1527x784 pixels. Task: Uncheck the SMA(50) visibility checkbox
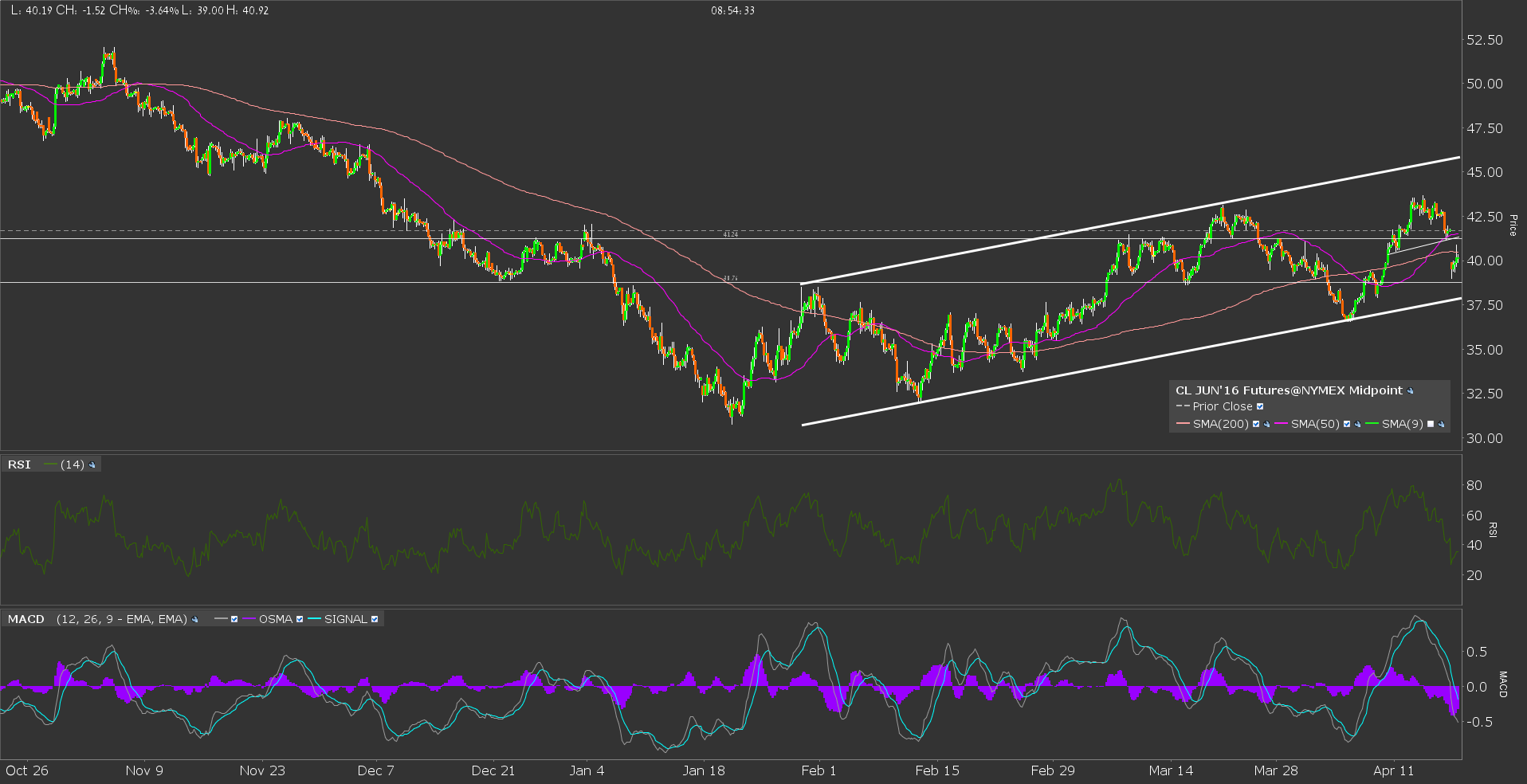1347,425
